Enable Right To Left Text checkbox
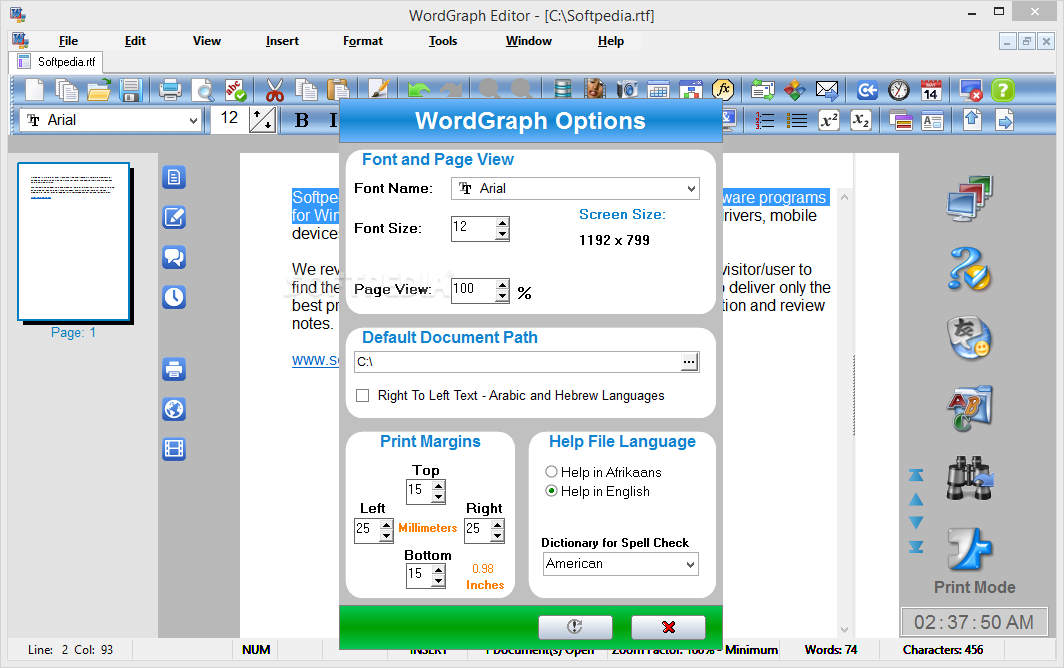This screenshot has width=1064, height=668. coord(363,396)
